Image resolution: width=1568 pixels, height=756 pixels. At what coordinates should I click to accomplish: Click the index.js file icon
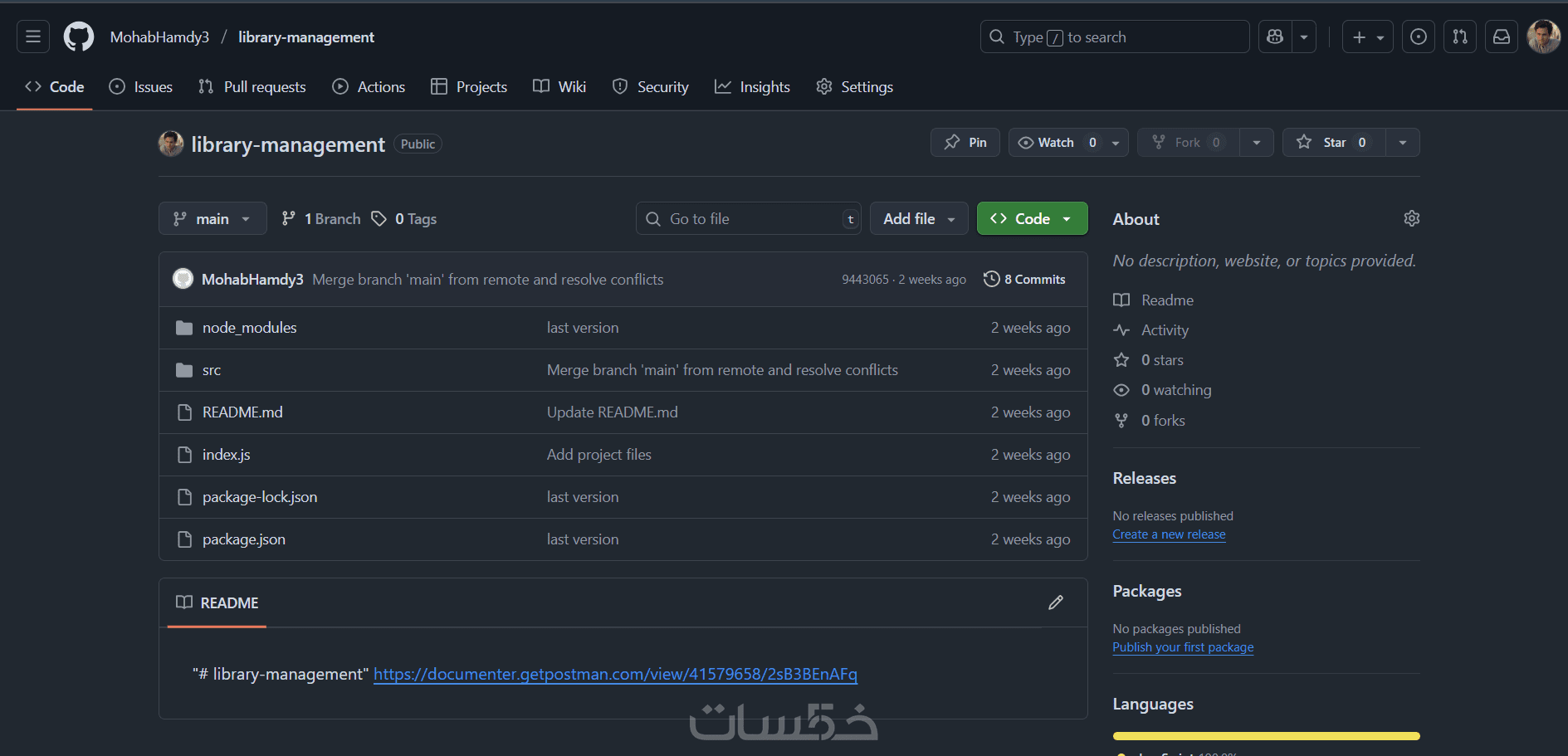184,455
